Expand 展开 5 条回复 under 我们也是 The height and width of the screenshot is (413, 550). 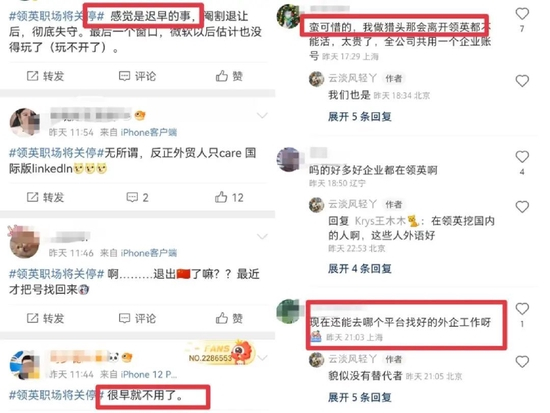360,116
